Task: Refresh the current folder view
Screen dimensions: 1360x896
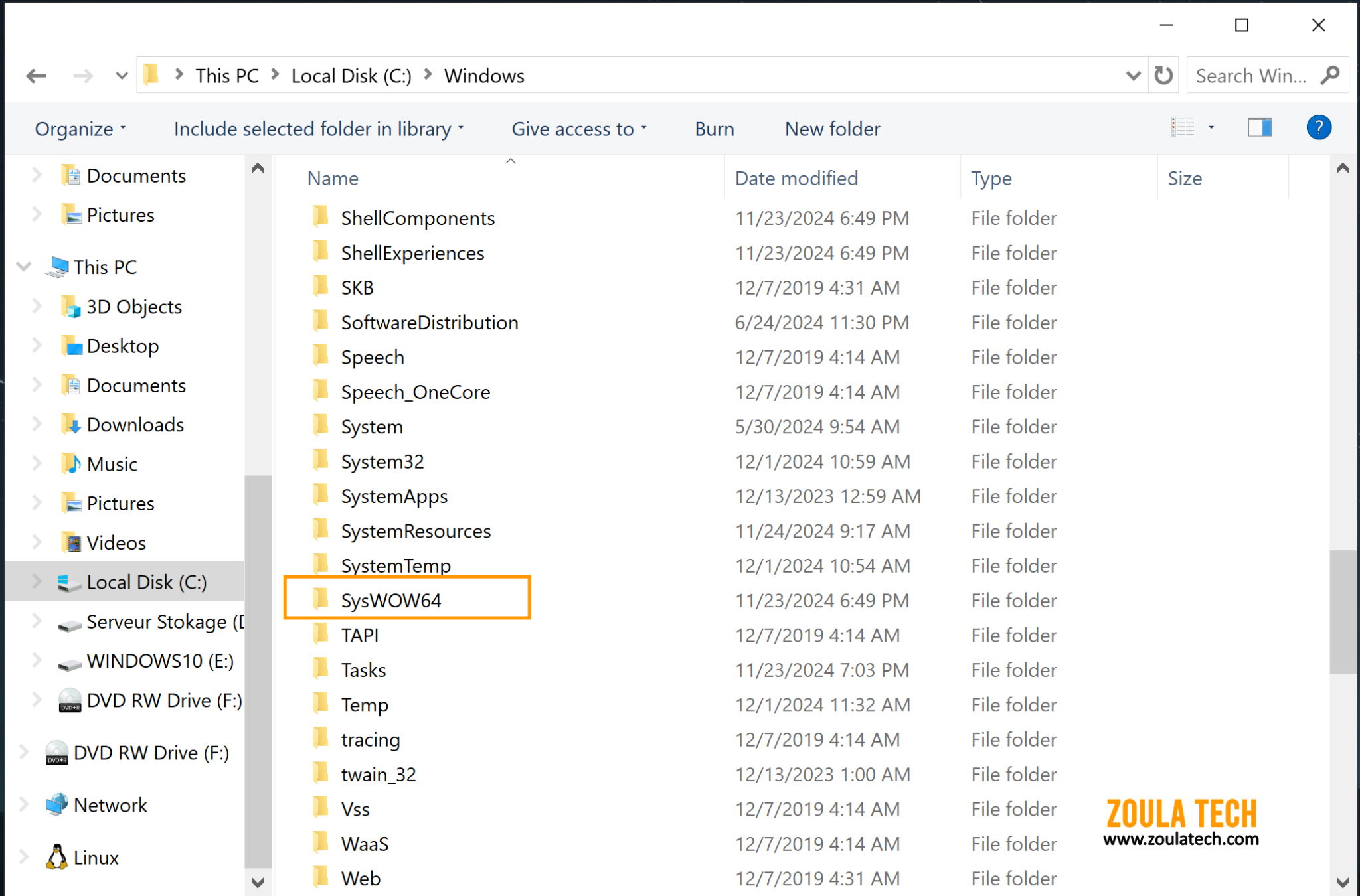Action: point(1163,75)
